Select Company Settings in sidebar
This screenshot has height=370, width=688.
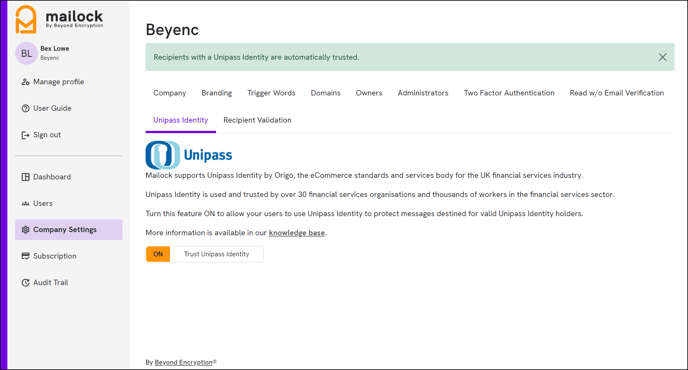coord(68,230)
